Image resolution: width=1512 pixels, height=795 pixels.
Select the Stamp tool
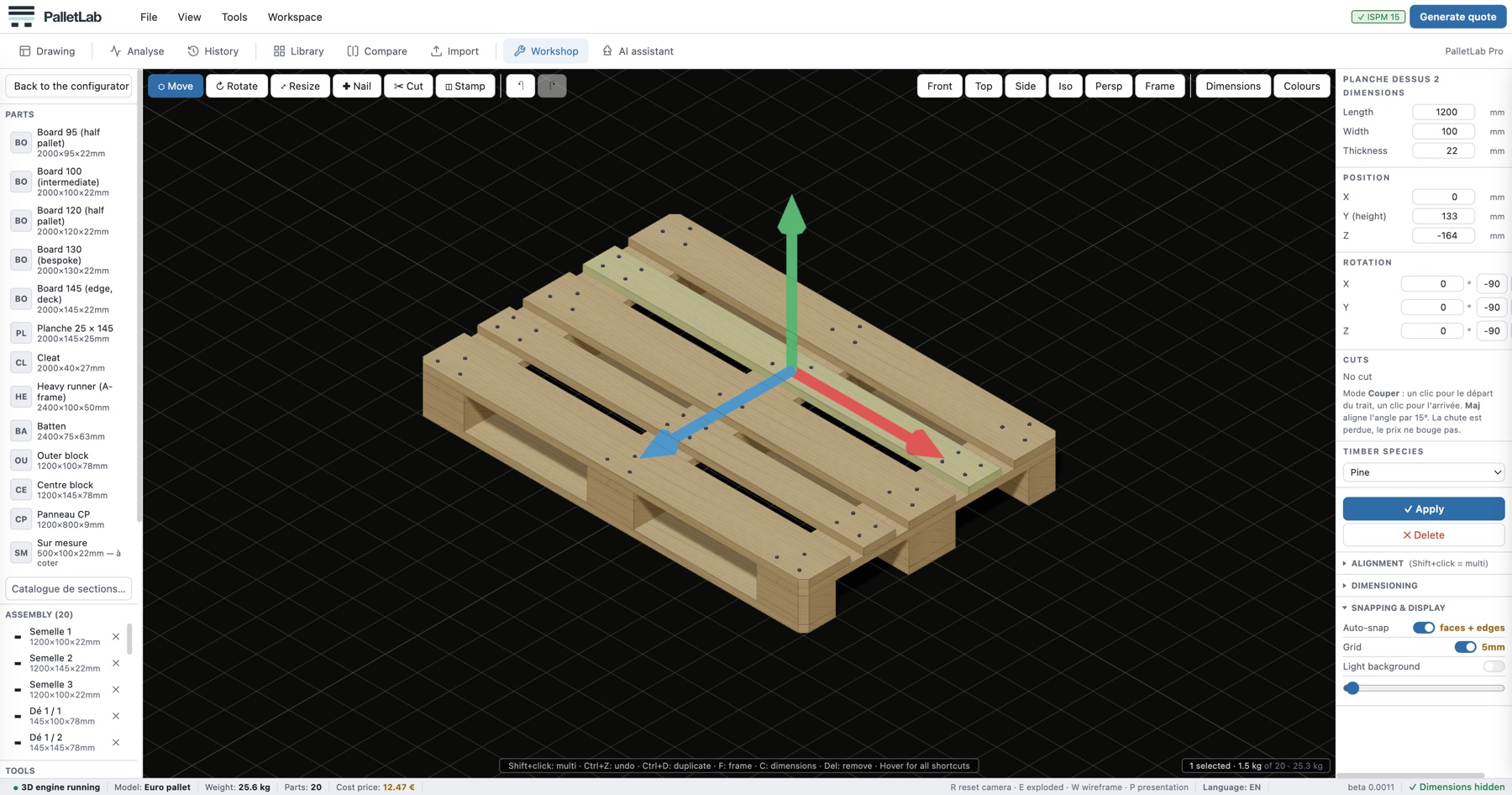[465, 86]
